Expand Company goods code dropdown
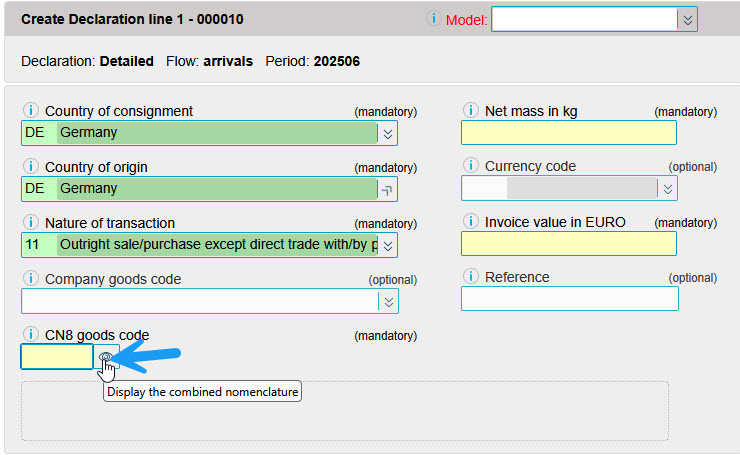The image size is (740, 455). tap(388, 301)
